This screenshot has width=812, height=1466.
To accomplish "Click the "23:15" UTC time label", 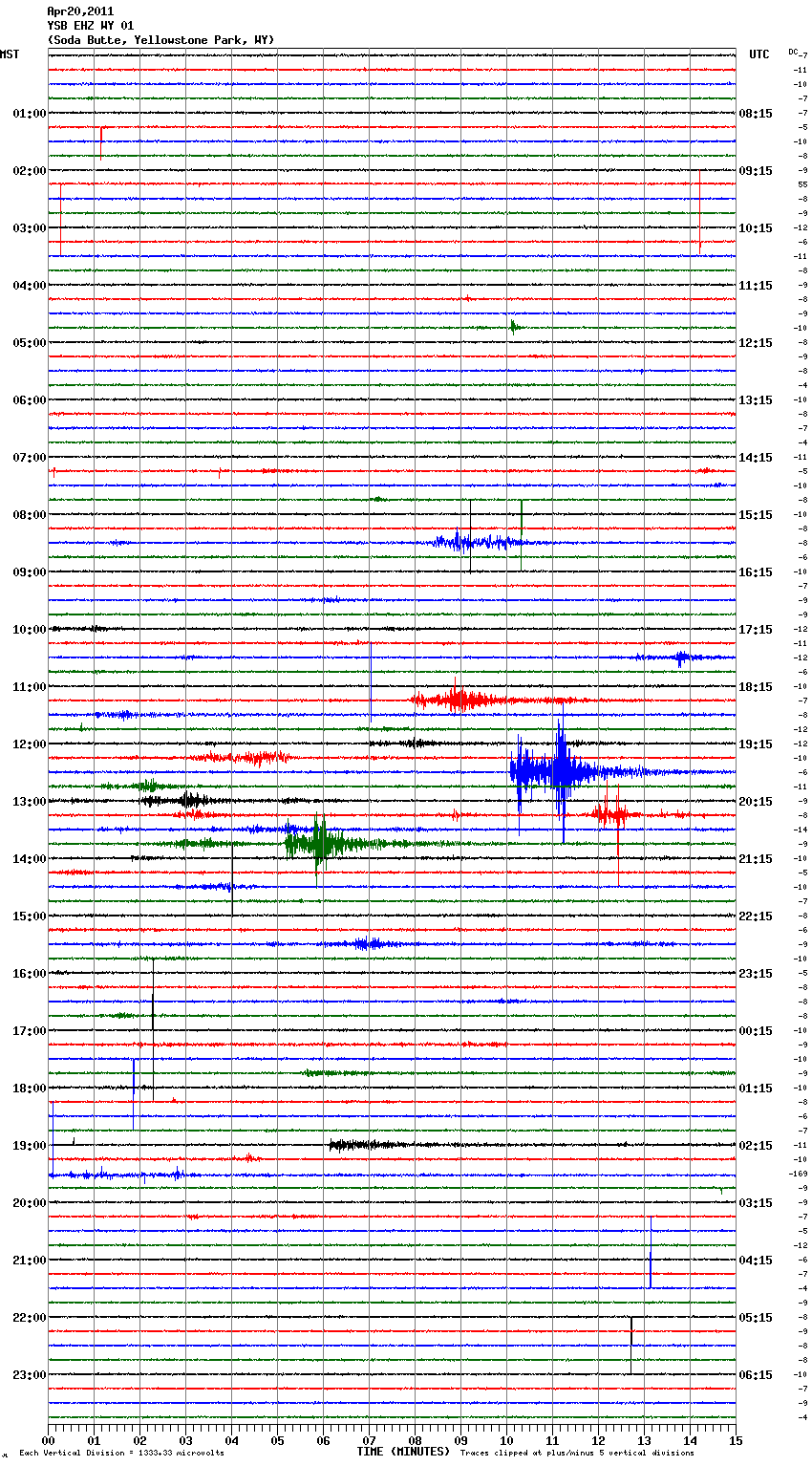I will tap(756, 974).
